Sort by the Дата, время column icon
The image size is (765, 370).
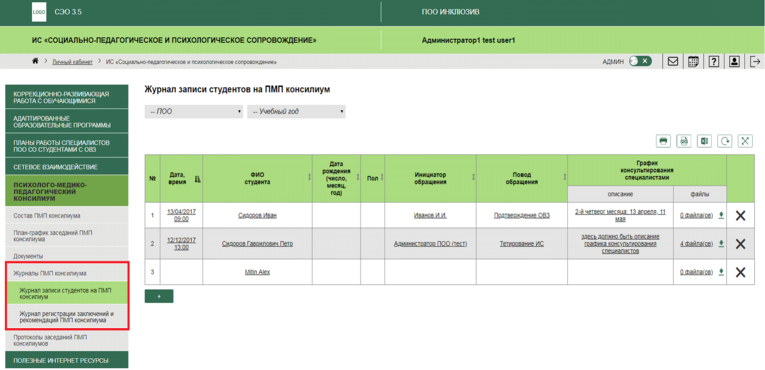197,179
